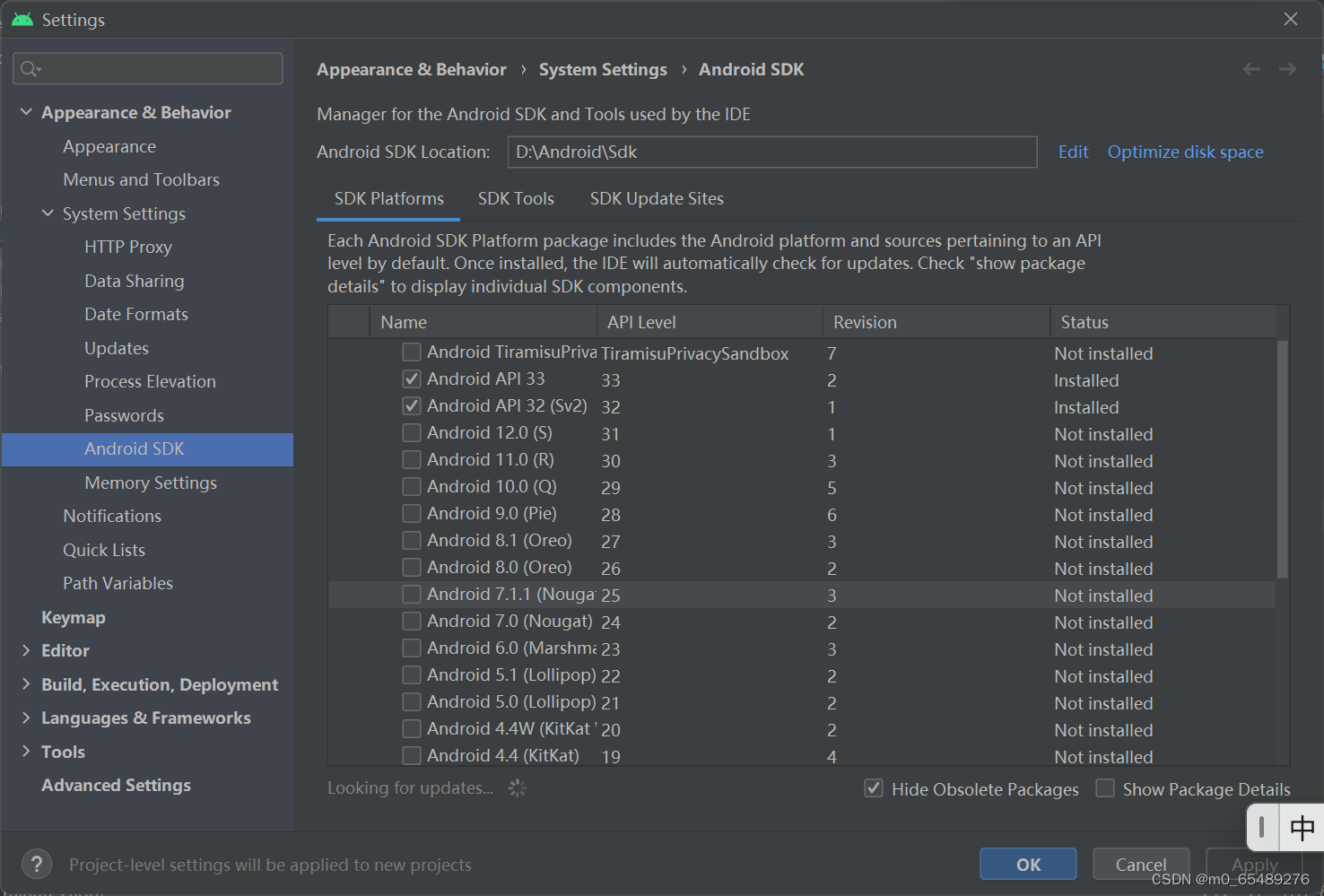The height and width of the screenshot is (896, 1324).
Task: Check the Android 7.0 (Nougat) checkbox
Action: tap(412, 621)
